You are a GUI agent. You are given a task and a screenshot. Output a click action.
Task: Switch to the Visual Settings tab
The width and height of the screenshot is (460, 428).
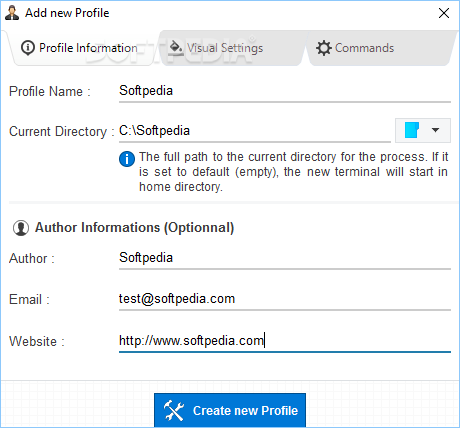pyautogui.click(x=225, y=48)
